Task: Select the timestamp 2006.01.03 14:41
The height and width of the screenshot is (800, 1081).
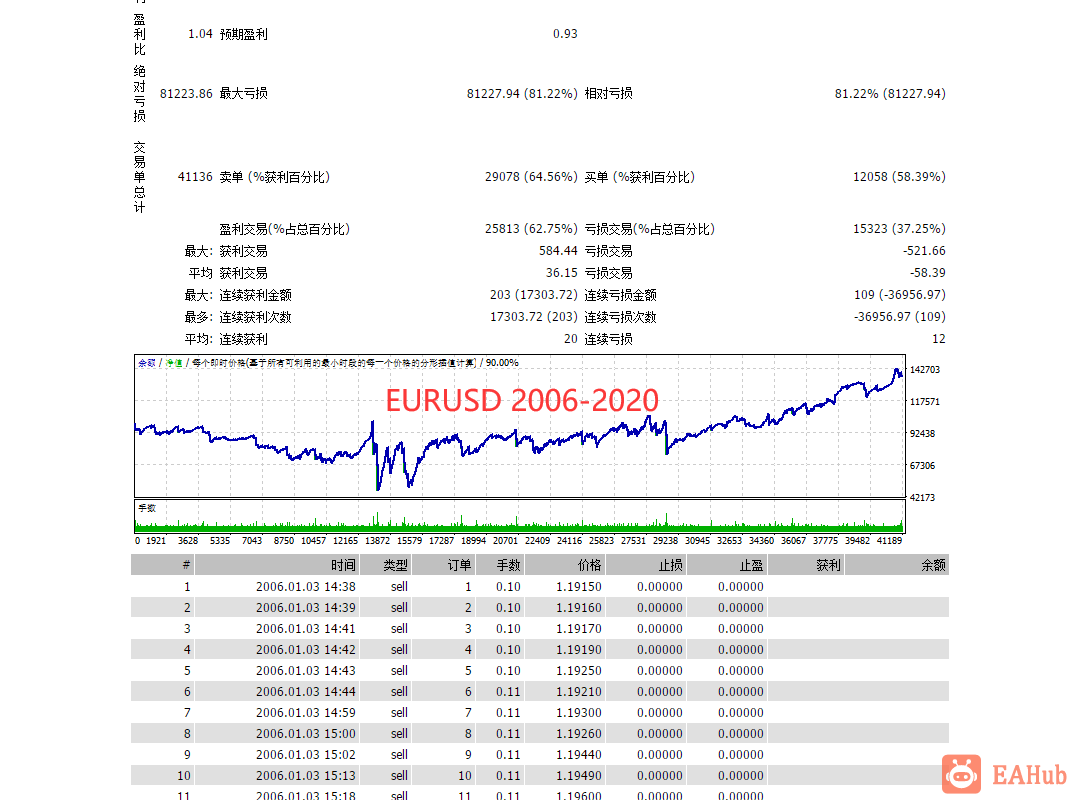Action: (305, 629)
